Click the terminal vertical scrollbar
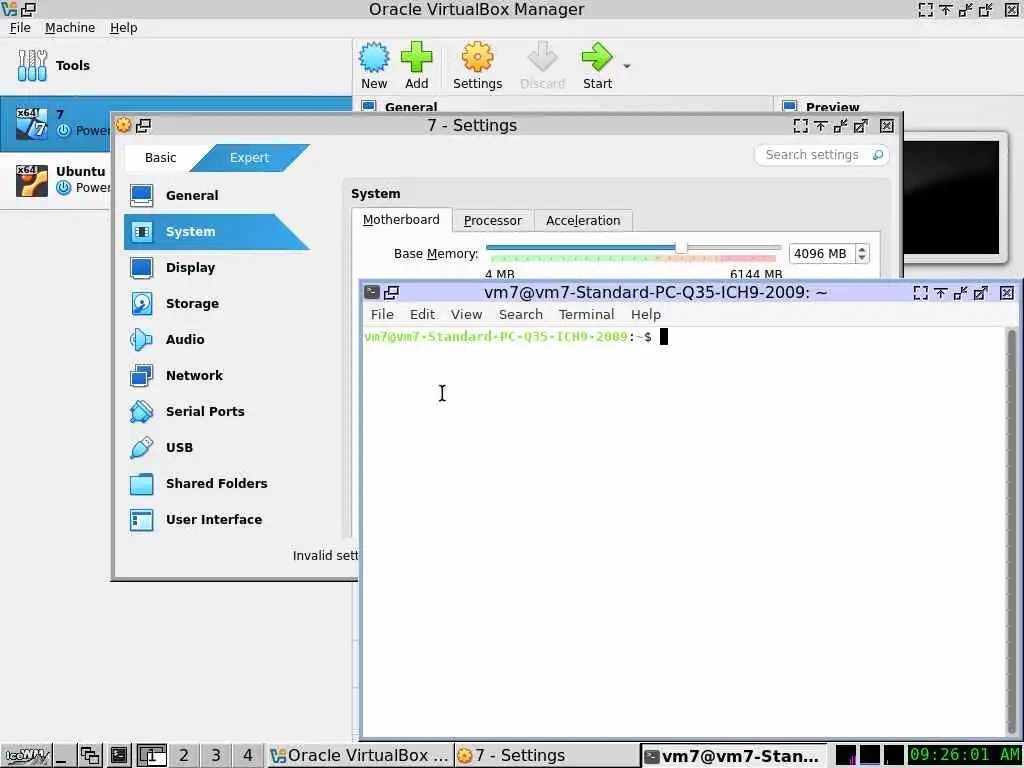Screen dimensions: 1024x768 click(1012, 530)
